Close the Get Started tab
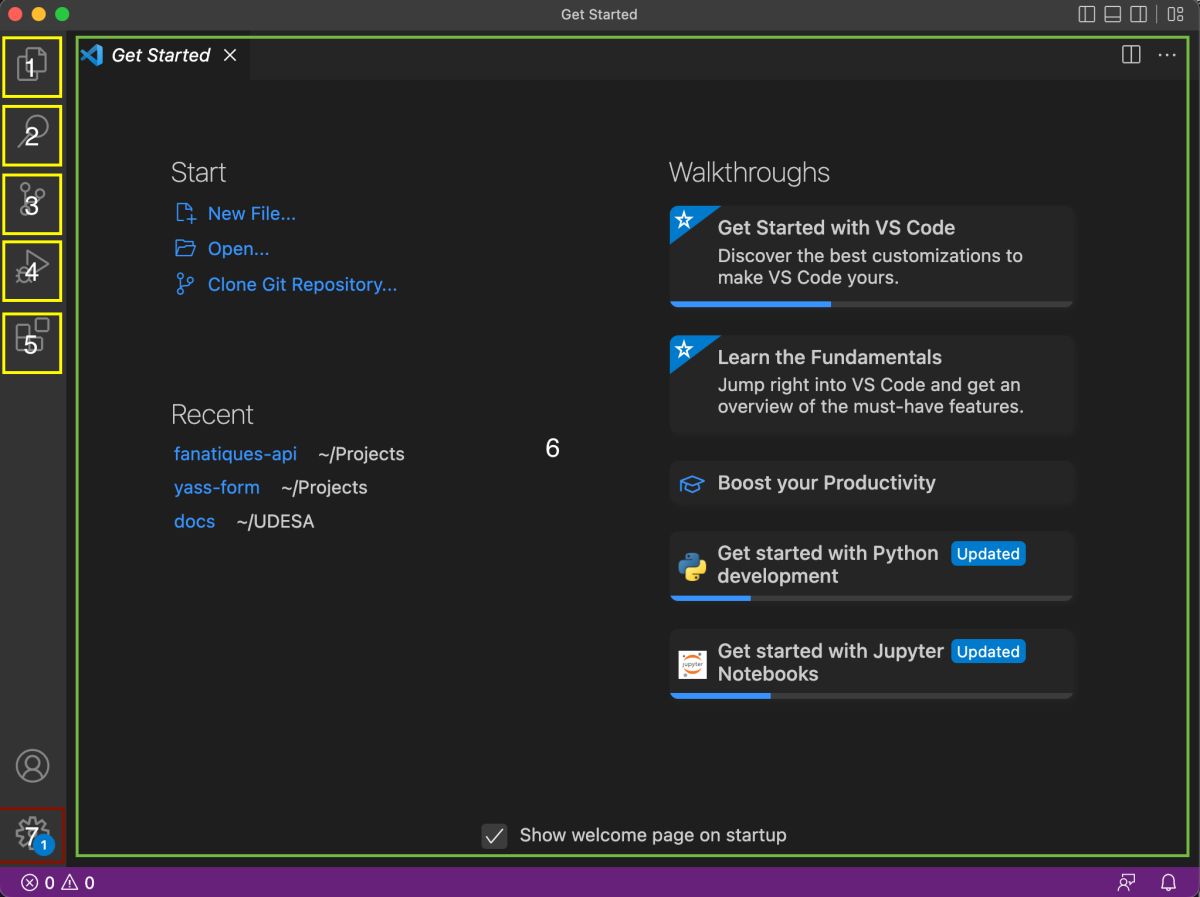The height and width of the screenshot is (897, 1200). pos(230,55)
